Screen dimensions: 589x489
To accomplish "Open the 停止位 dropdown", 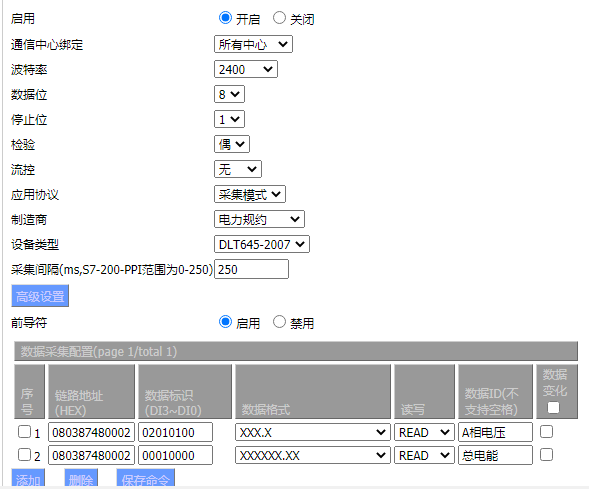I will (229, 119).
